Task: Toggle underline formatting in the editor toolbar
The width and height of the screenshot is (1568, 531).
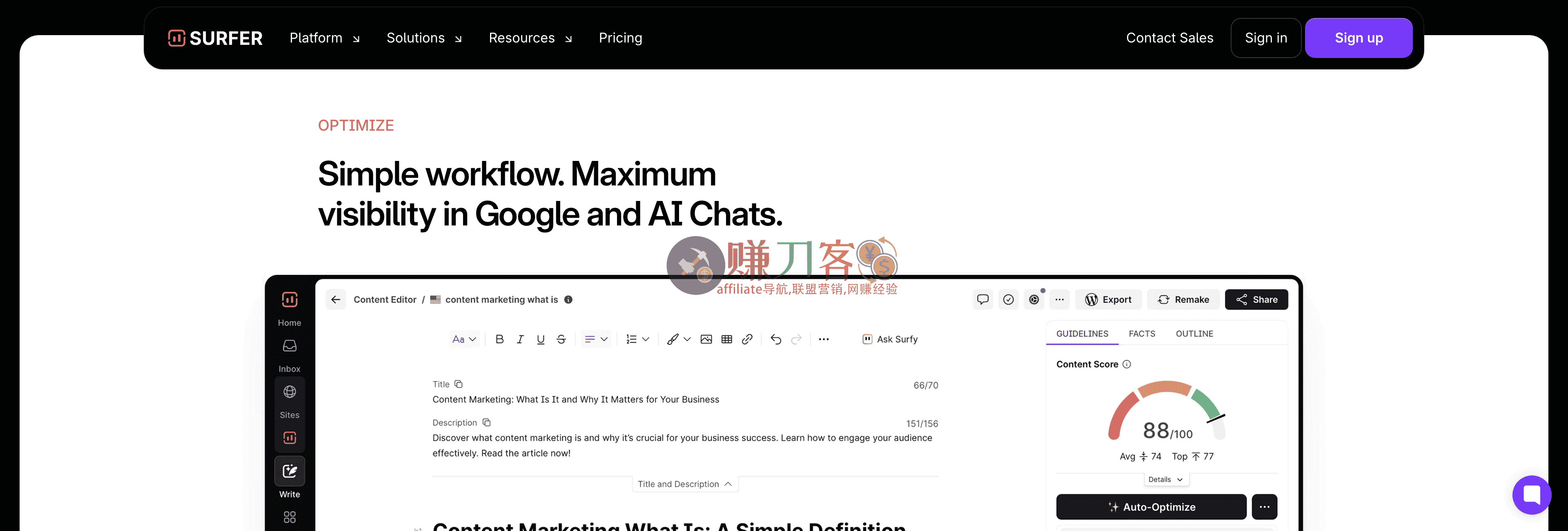Action: pyautogui.click(x=541, y=339)
